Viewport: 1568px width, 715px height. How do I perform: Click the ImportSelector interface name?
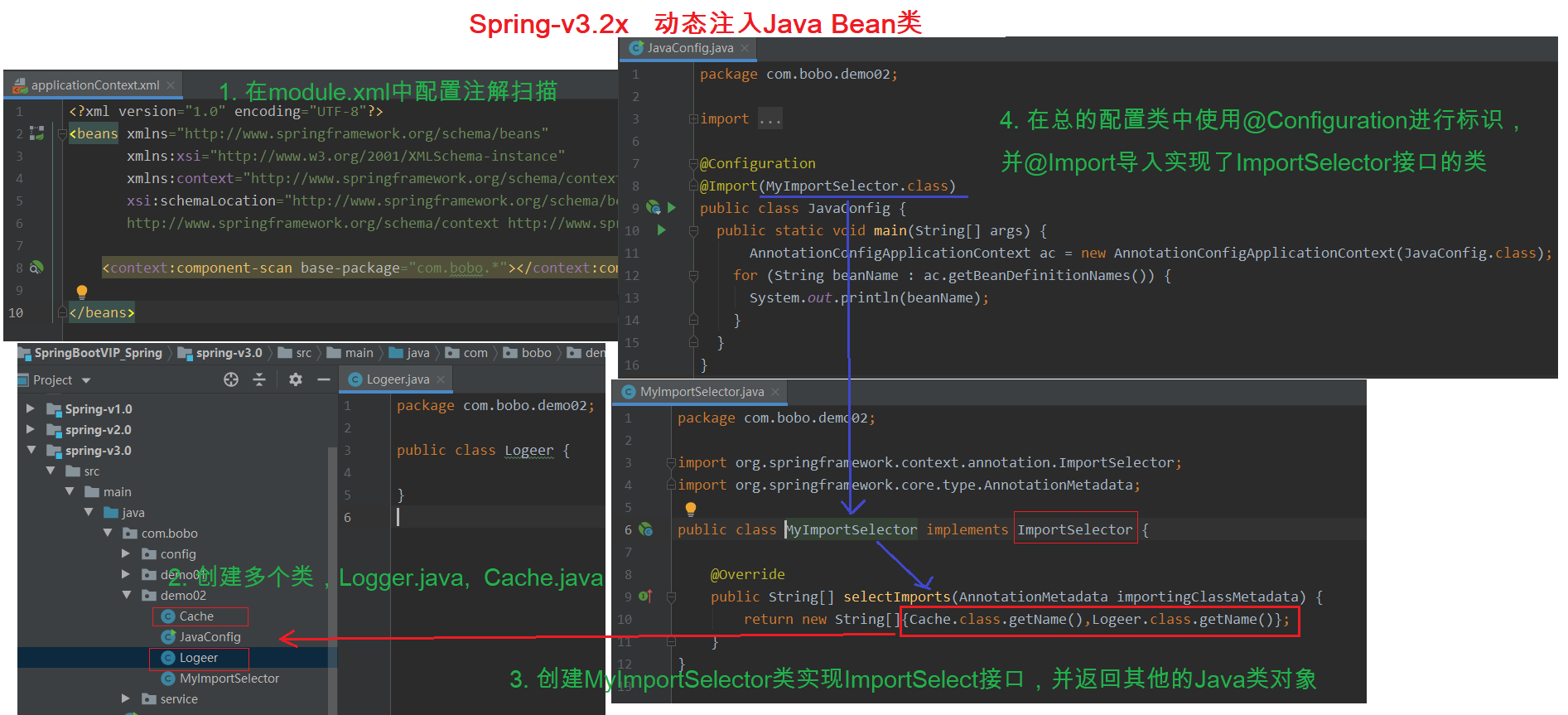pyautogui.click(x=1074, y=529)
